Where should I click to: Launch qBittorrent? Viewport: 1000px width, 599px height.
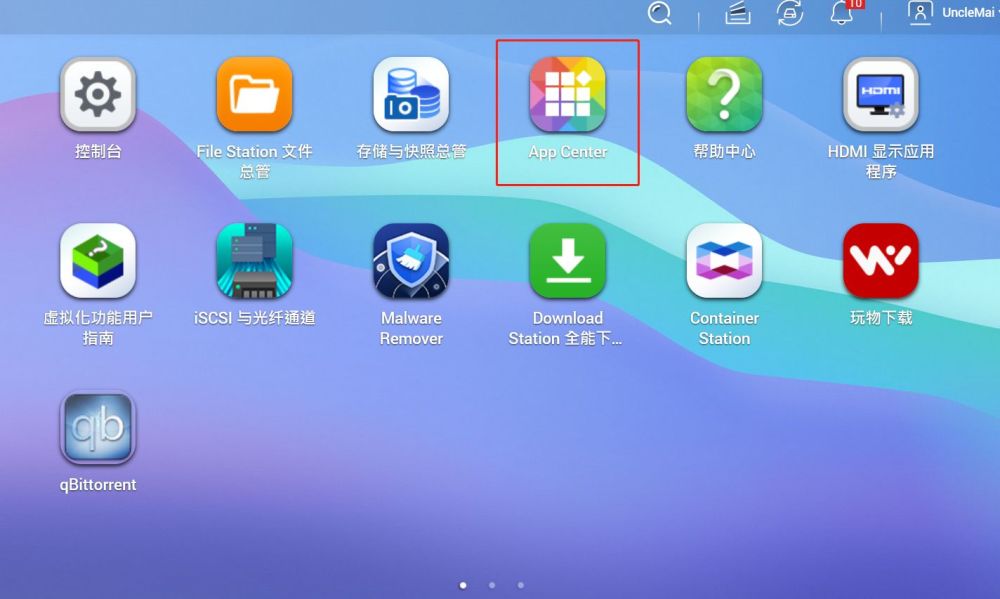pos(98,427)
